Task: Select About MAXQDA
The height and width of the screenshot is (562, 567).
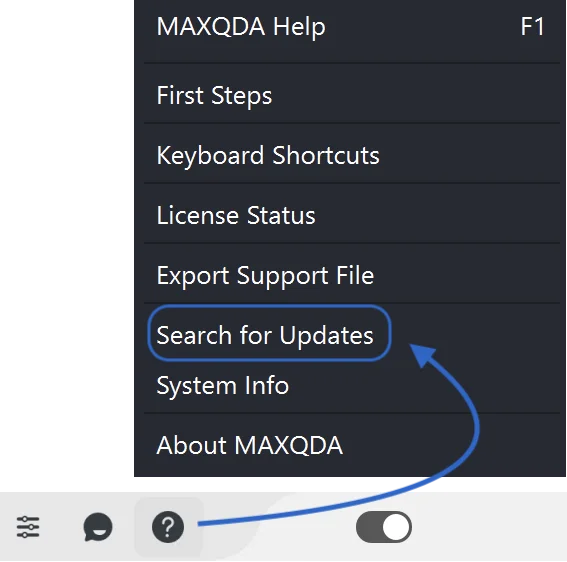Action: pyautogui.click(x=350, y=445)
